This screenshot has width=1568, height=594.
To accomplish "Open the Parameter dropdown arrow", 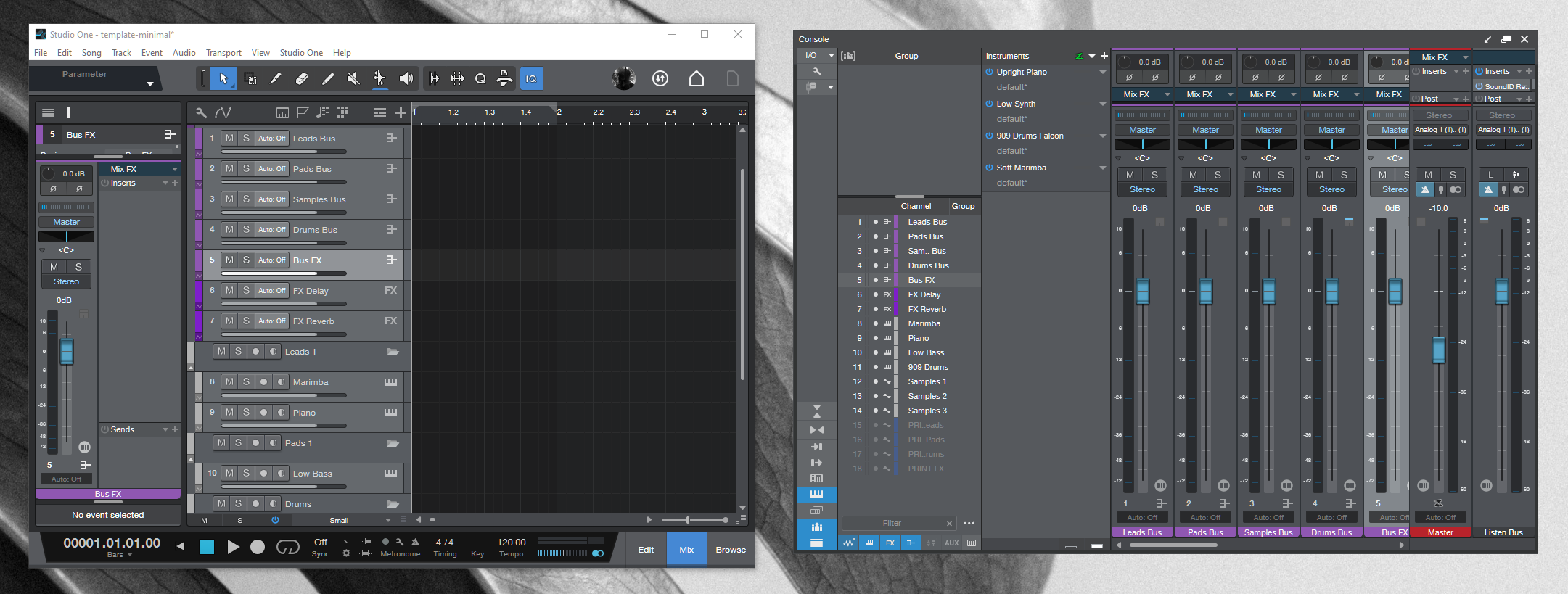I will pyautogui.click(x=150, y=83).
